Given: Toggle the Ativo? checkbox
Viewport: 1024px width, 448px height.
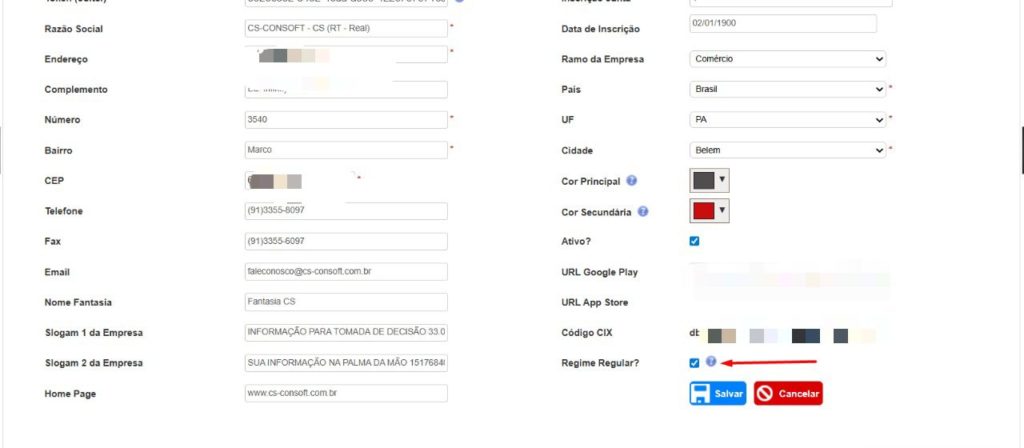Looking at the screenshot, I should [x=695, y=241].
